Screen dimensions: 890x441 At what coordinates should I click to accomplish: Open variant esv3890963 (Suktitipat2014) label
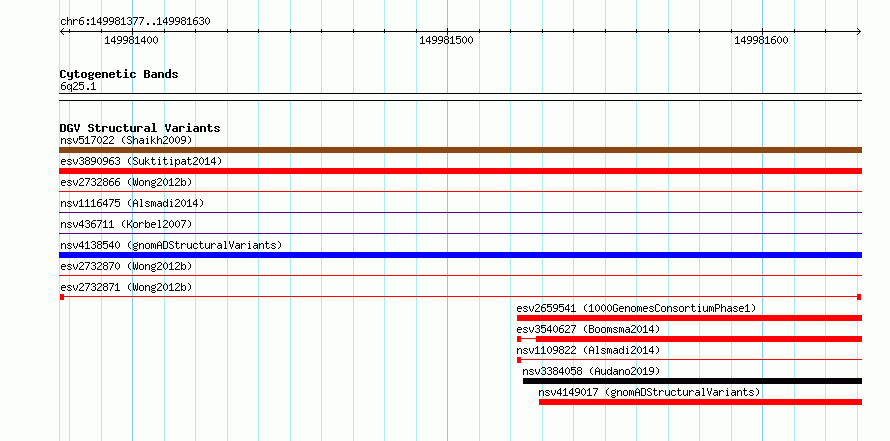pyautogui.click(x=141, y=161)
